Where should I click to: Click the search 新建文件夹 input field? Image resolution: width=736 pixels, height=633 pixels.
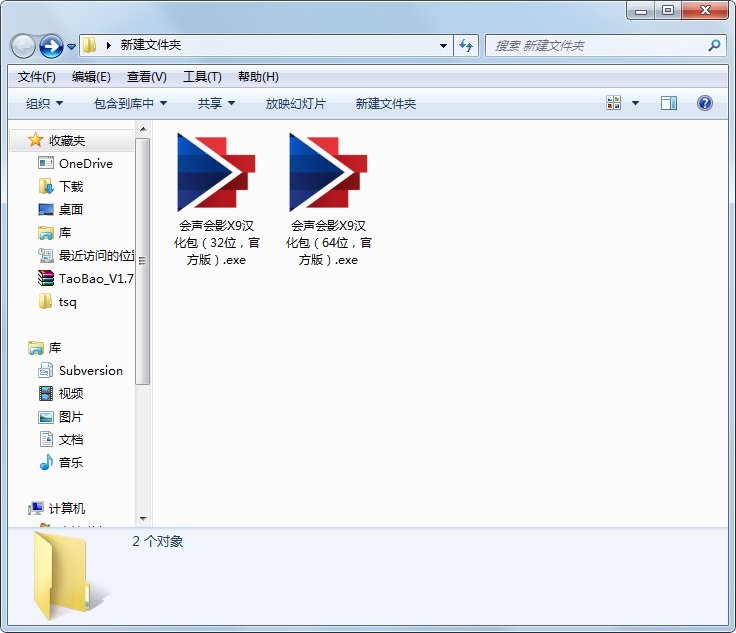(595, 46)
